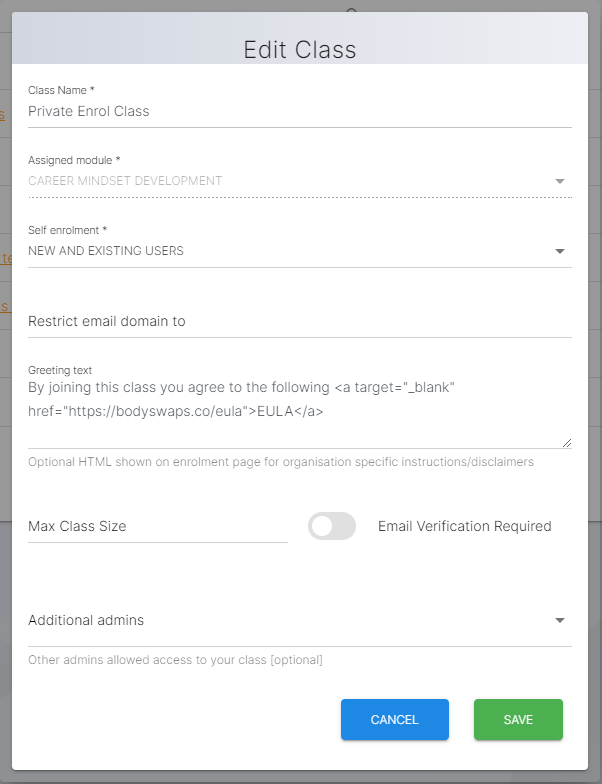Viewport: 602px width, 784px height.
Task: Expand the Self enrolment dropdown arrow
Action: [x=560, y=251]
